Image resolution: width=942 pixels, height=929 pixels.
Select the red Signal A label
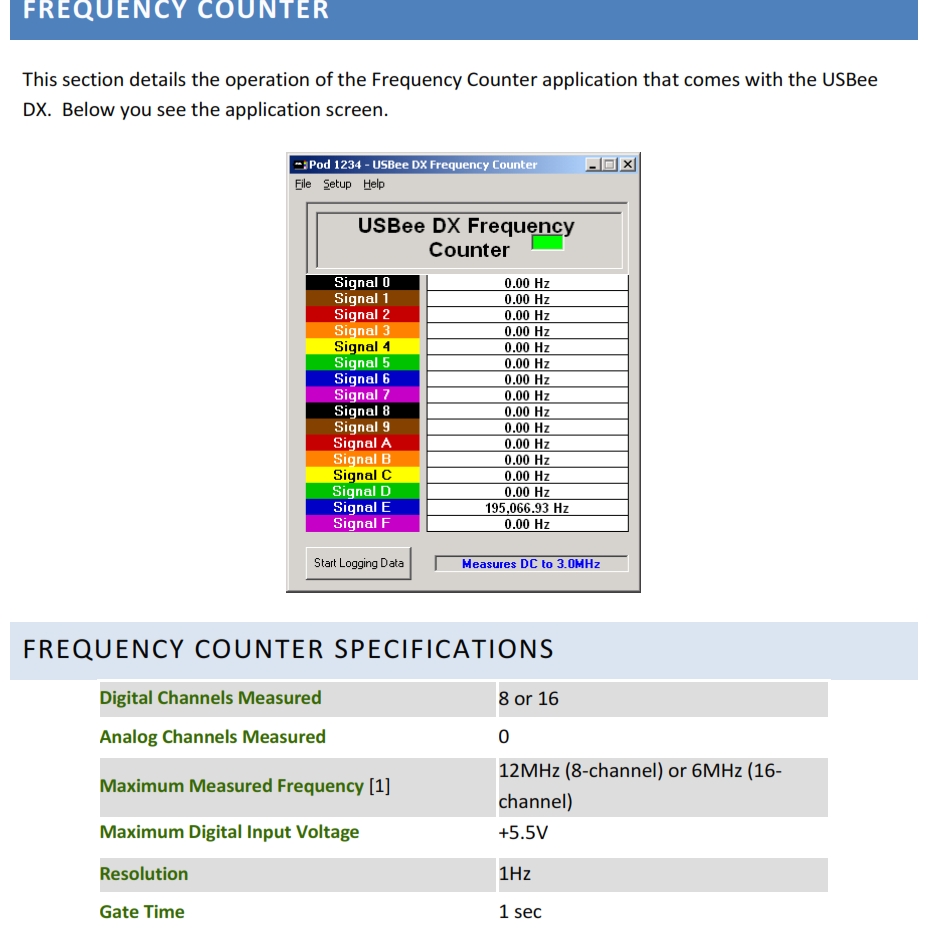point(362,443)
